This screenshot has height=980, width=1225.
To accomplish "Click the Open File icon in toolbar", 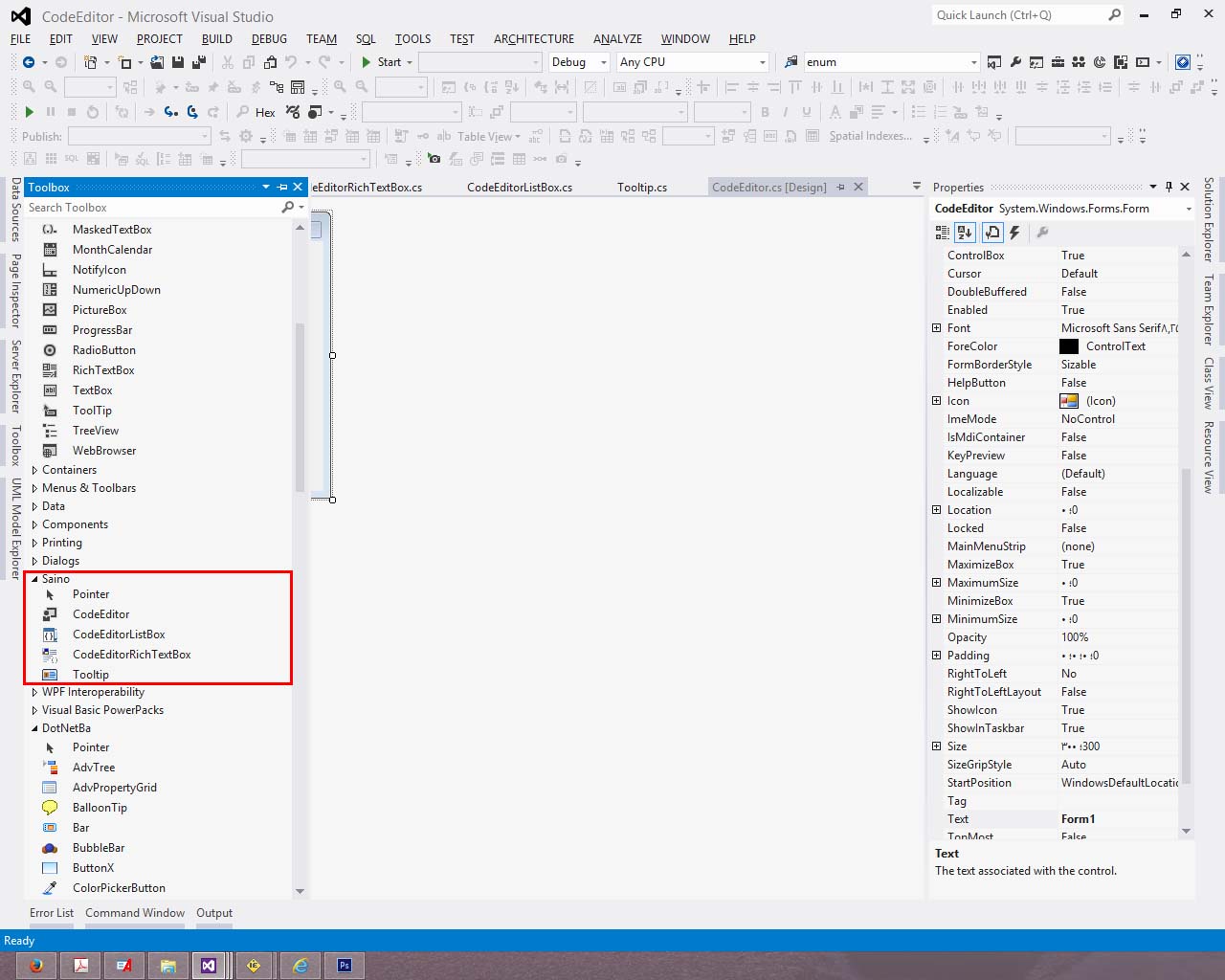I will pos(157,62).
